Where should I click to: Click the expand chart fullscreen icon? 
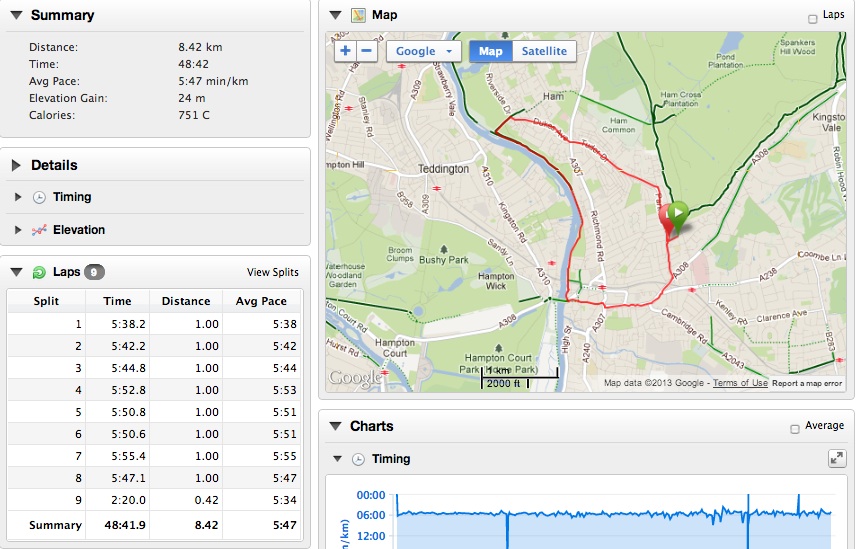pyautogui.click(x=836, y=458)
